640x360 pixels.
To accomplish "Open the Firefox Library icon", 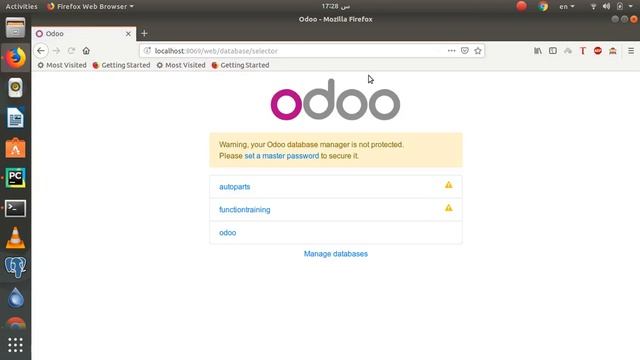I will [x=538, y=51].
